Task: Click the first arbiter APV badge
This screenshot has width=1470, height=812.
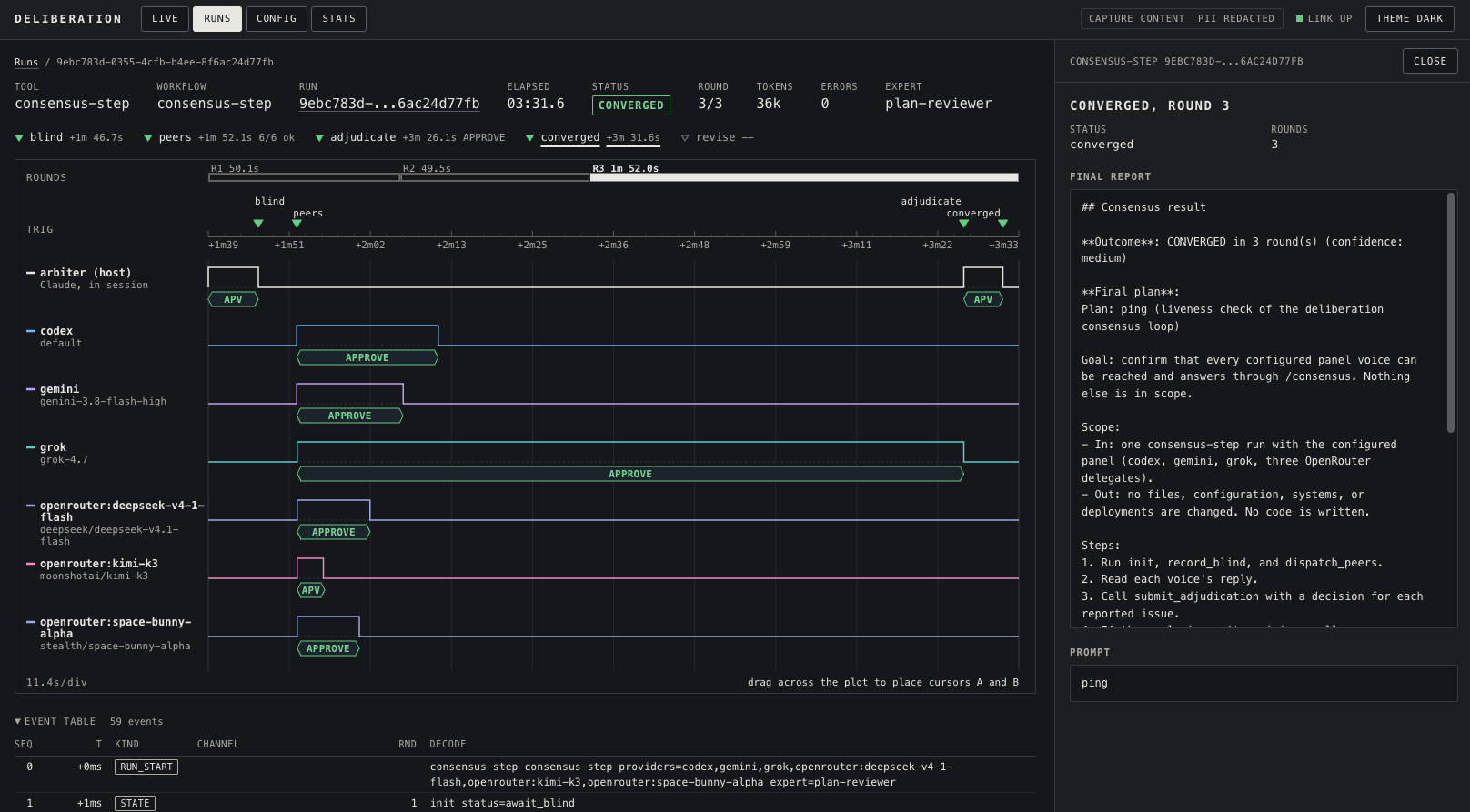Action: [x=234, y=299]
